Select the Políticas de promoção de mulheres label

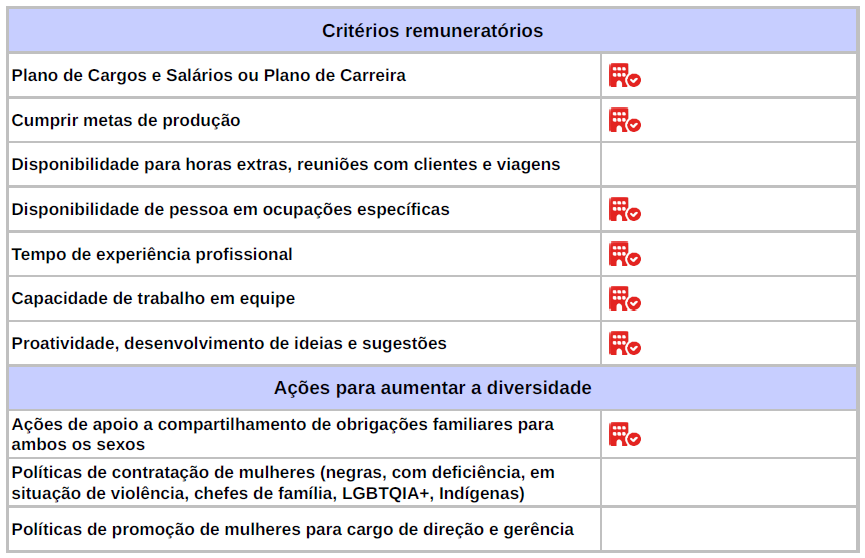click(292, 529)
